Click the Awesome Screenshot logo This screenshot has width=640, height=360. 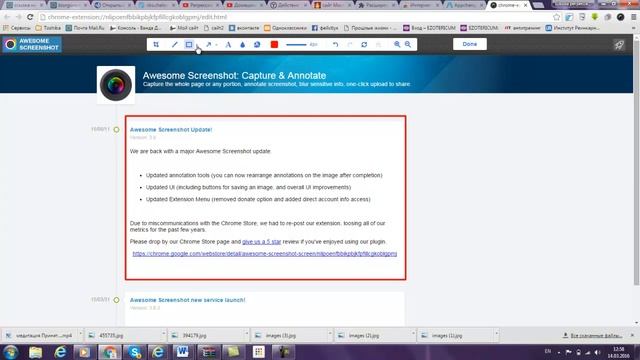[32, 44]
